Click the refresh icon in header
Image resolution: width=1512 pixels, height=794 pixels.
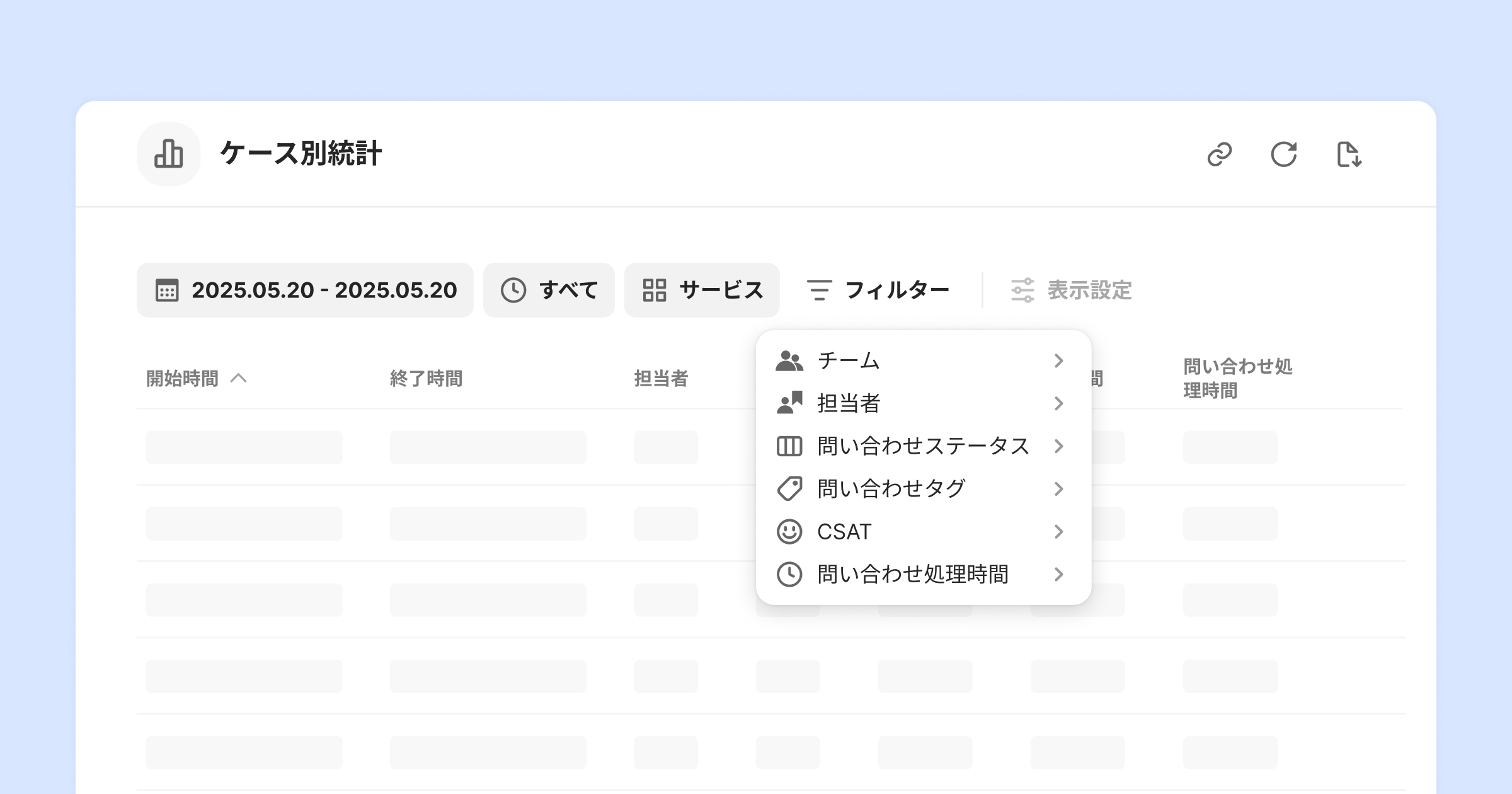[x=1283, y=154]
